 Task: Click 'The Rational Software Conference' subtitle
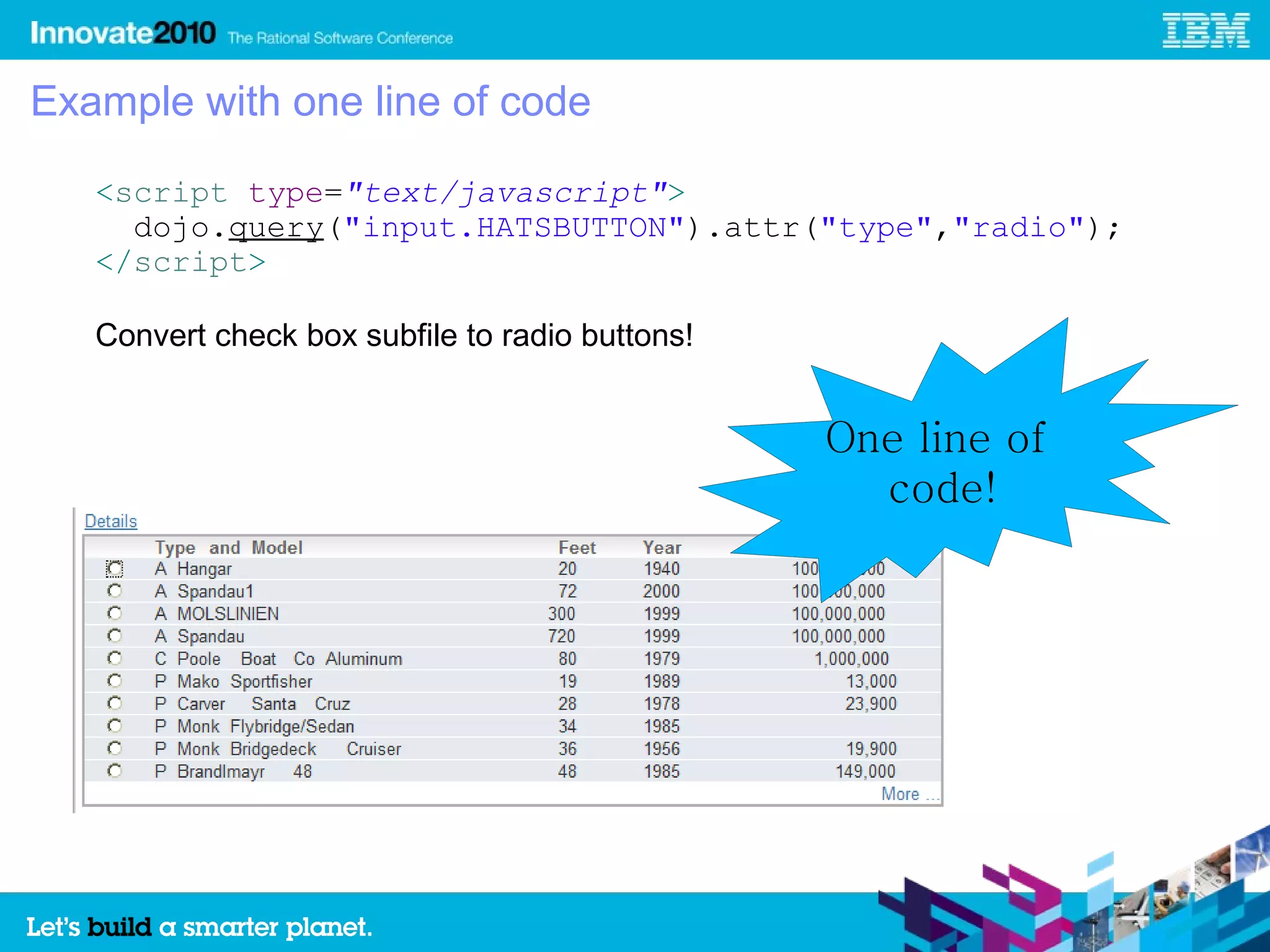tap(340, 38)
